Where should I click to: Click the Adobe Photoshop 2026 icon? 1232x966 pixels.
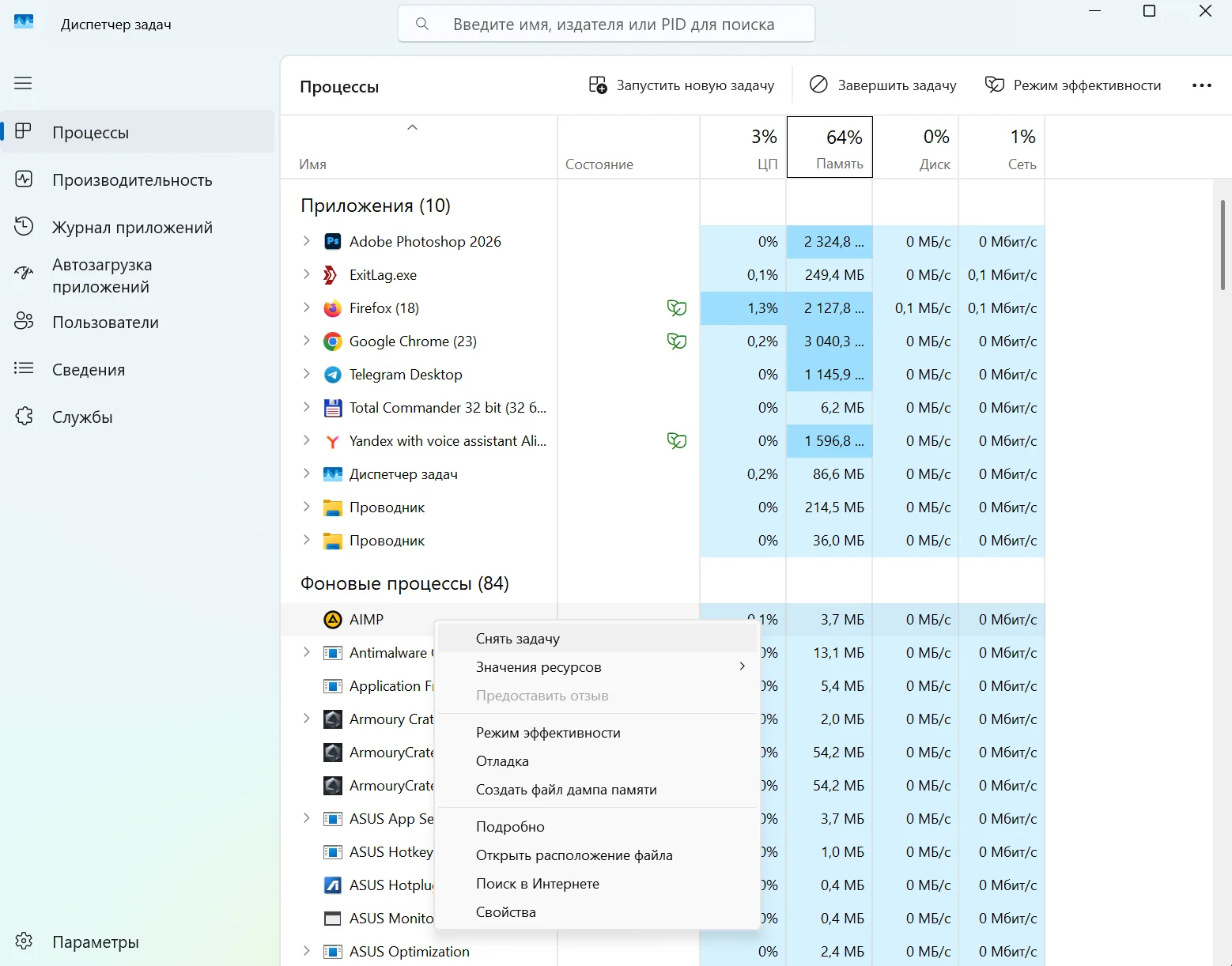pos(333,242)
